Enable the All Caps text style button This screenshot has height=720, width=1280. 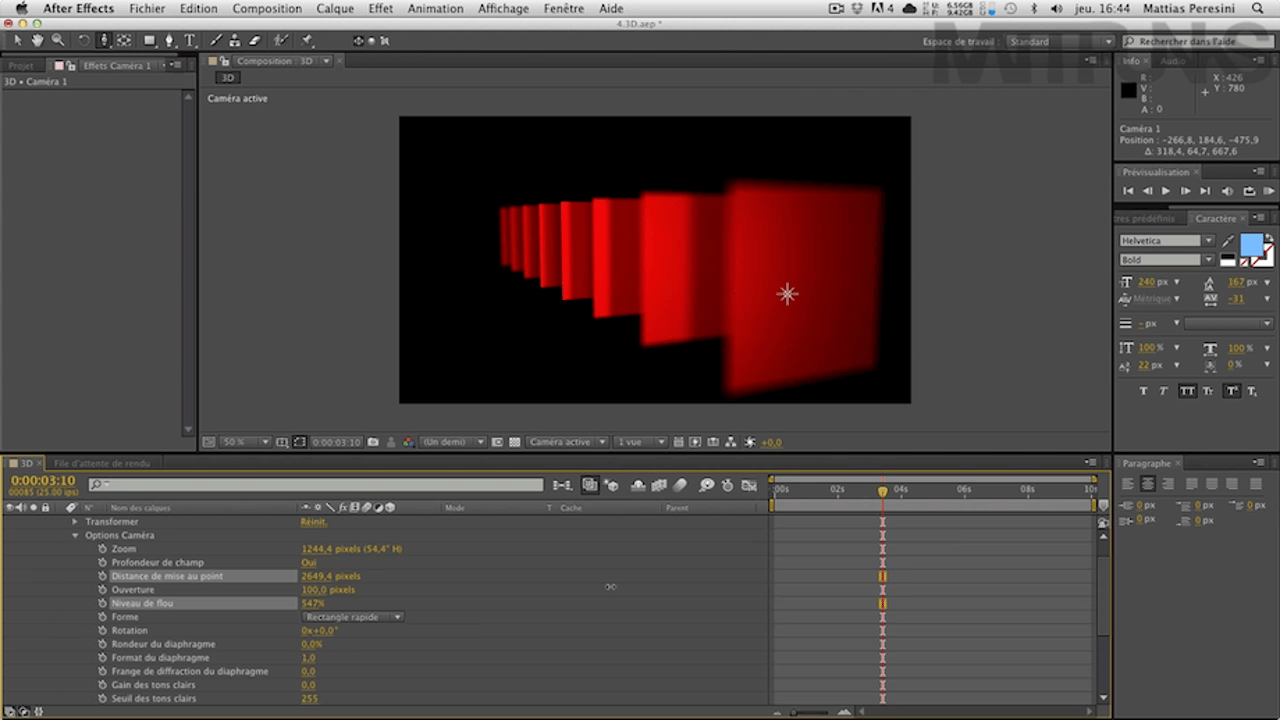point(1187,391)
